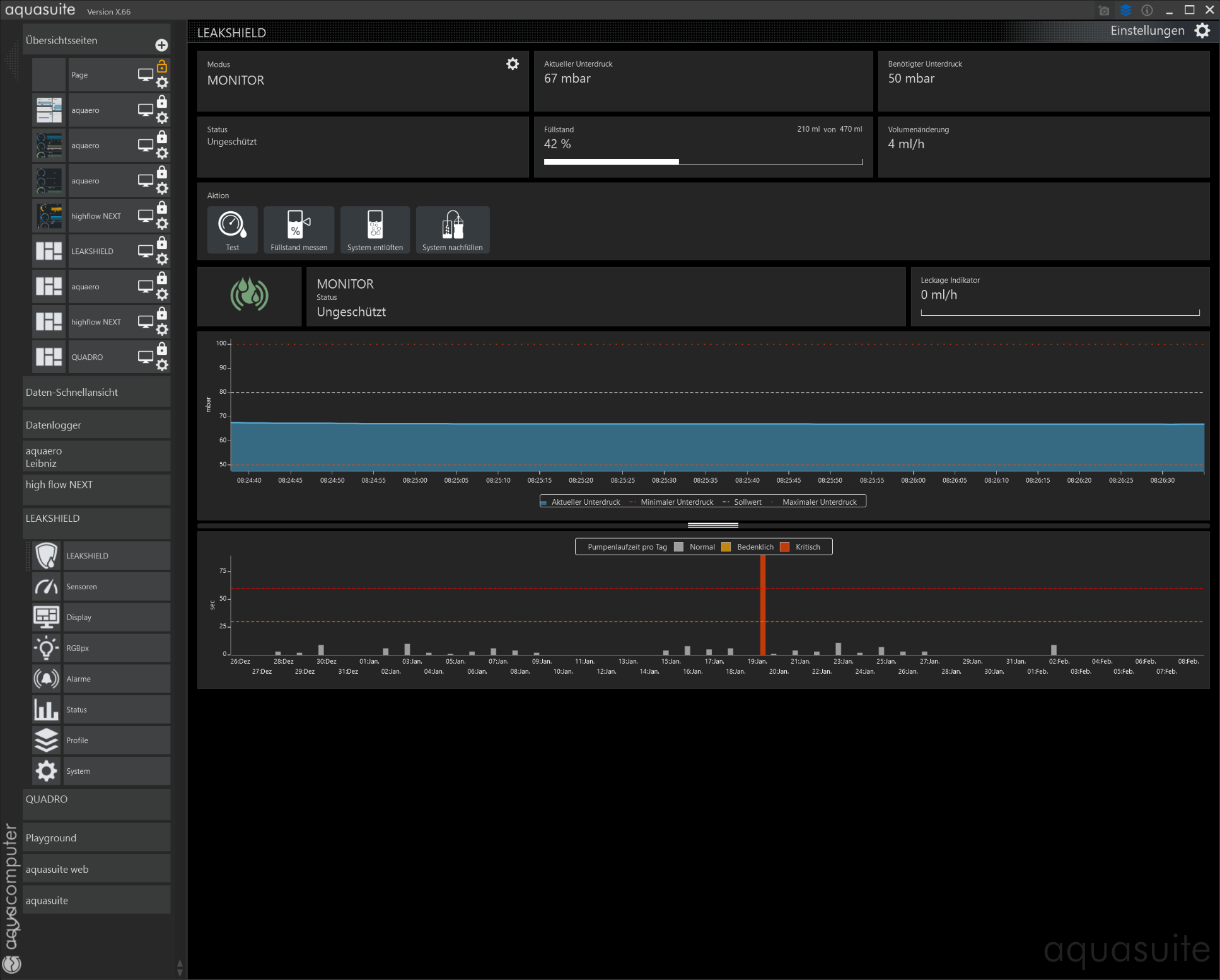
Task: Open Einstellungen gear at top right
Action: pyautogui.click(x=1202, y=31)
